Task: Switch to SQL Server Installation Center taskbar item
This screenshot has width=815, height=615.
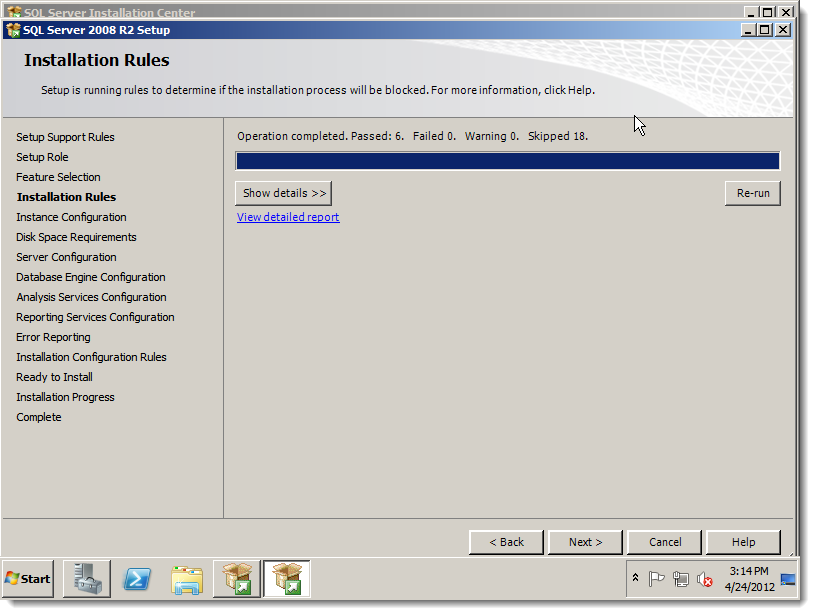Action: click(236, 579)
